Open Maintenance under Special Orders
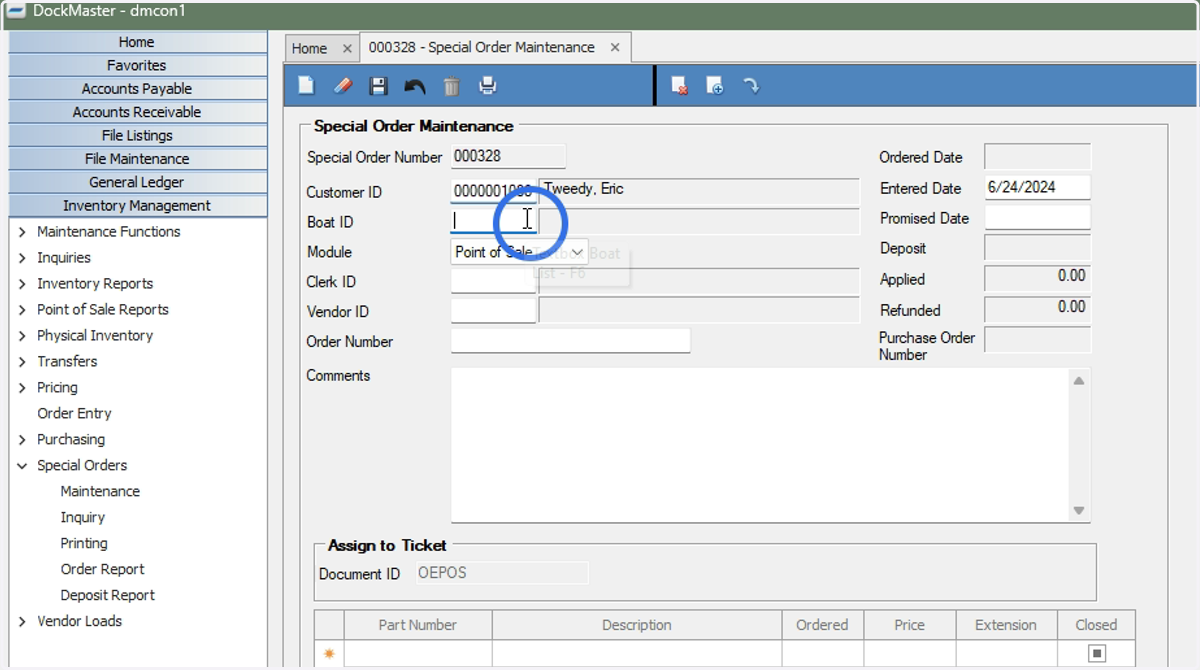The width and height of the screenshot is (1200, 670). (x=100, y=492)
